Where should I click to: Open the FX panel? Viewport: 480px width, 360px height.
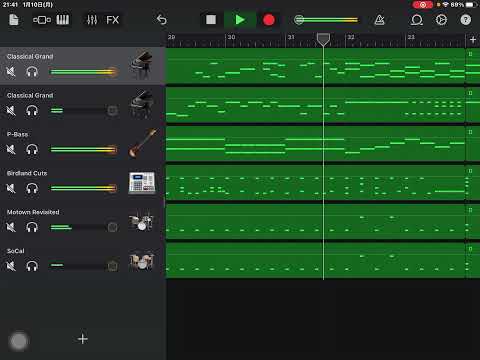(x=113, y=20)
